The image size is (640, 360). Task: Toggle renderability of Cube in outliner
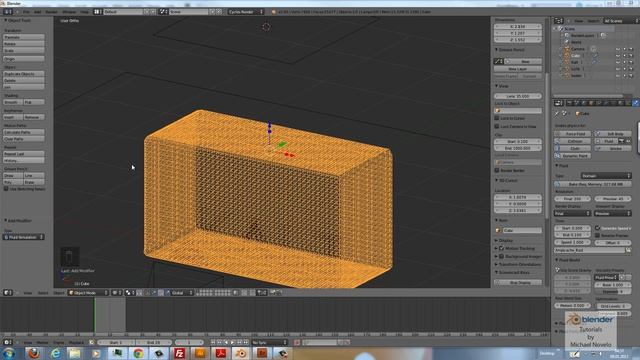(x=631, y=56)
